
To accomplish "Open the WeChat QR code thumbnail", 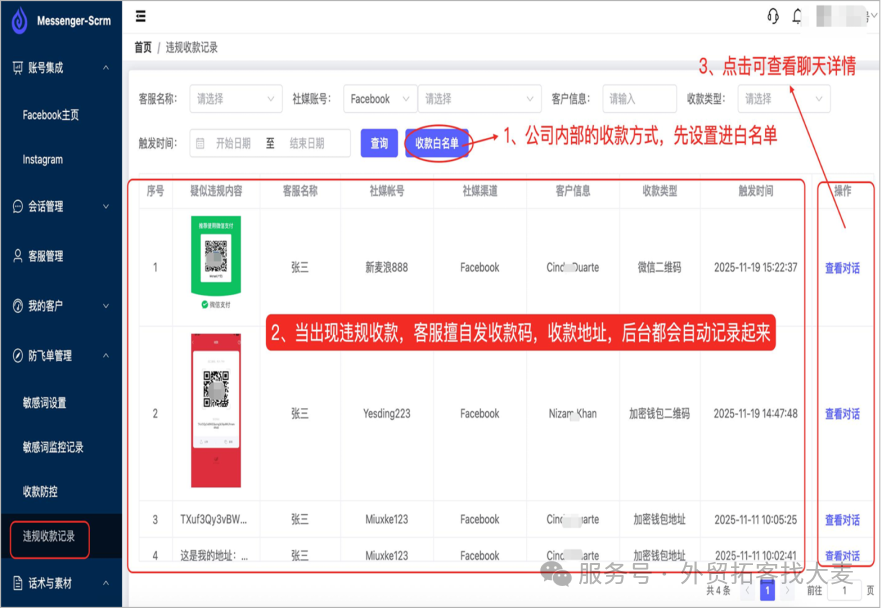I will click(x=216, y=263).
